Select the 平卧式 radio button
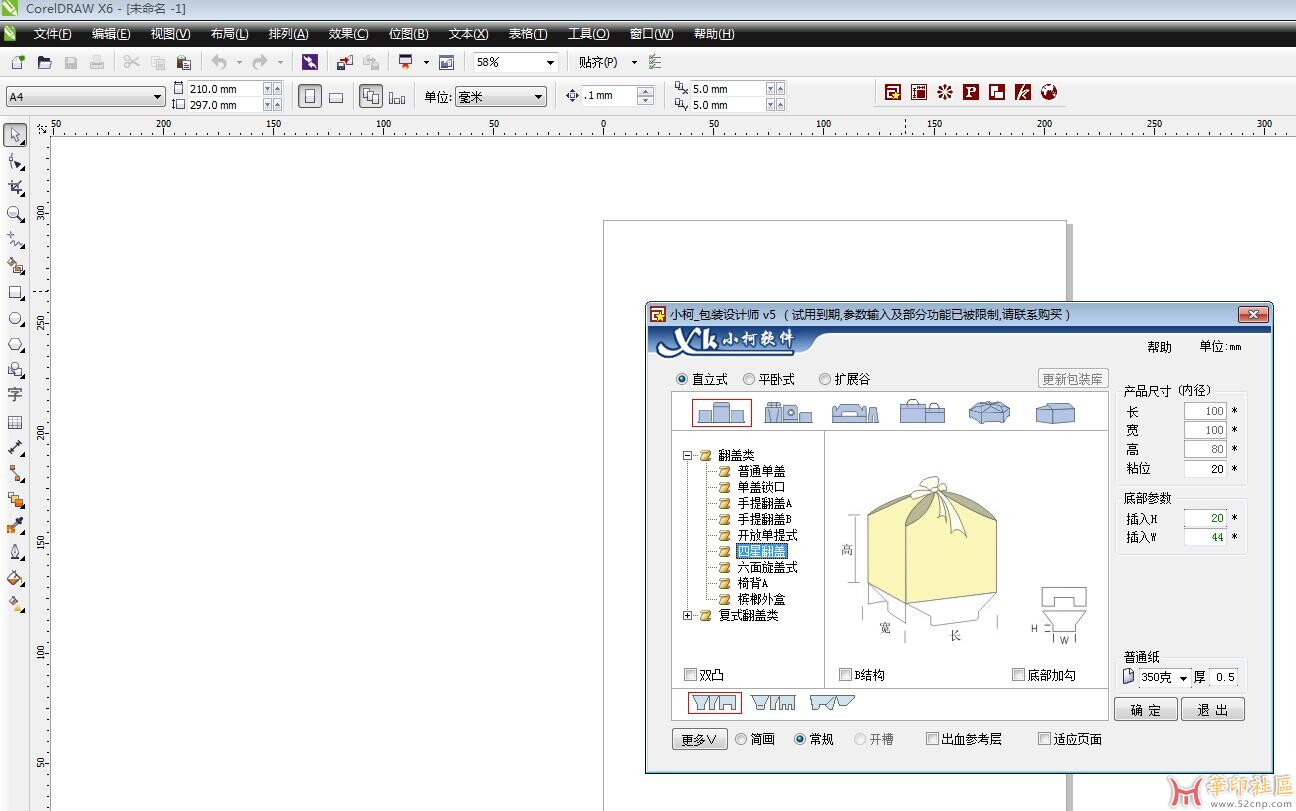This screenshot has width=1296, height=811. click(768, 379)
